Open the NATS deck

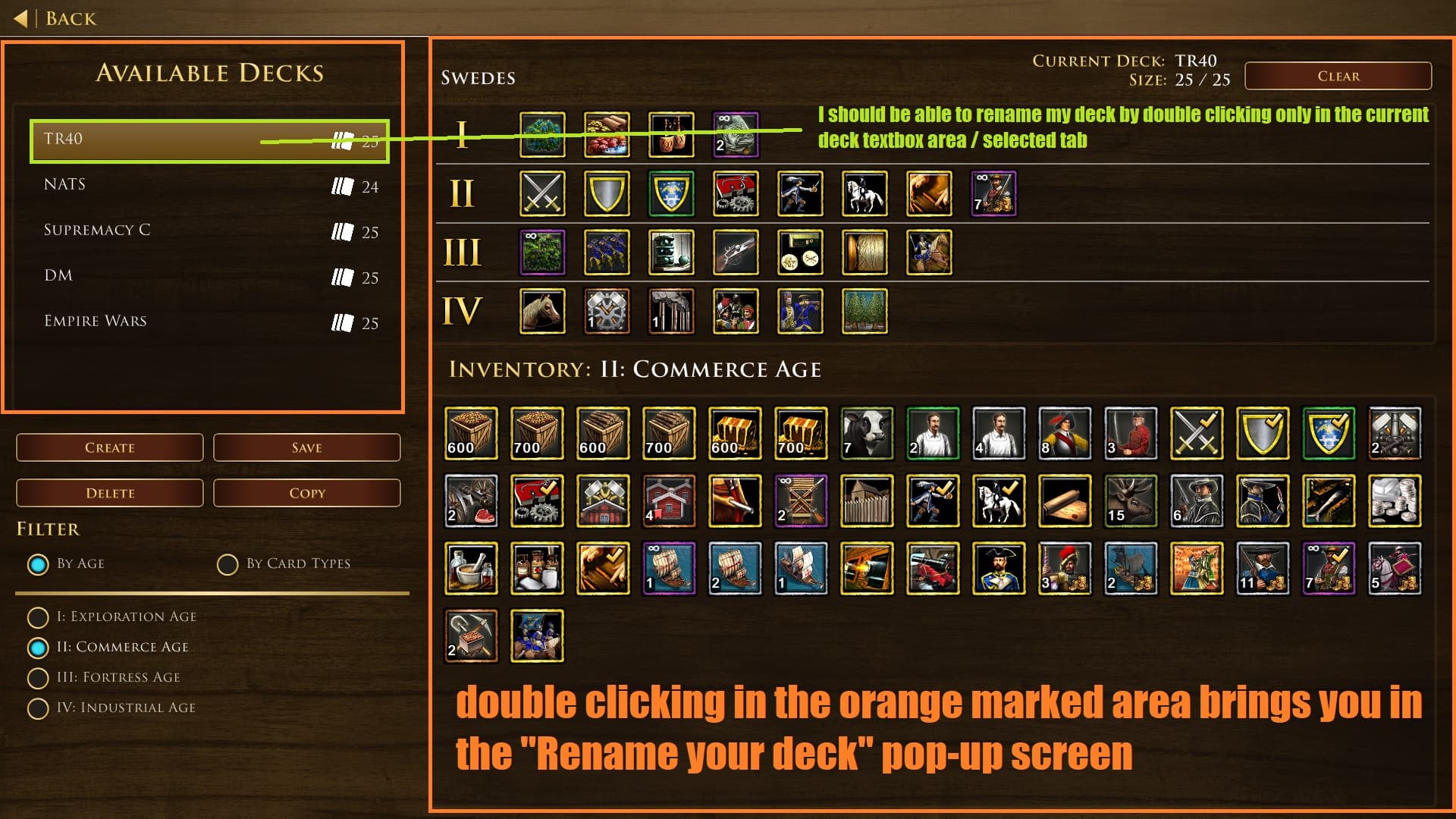(x=210, y=186)
